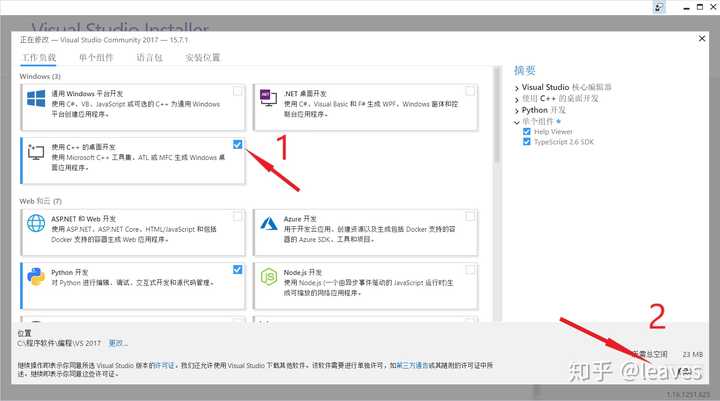Image resolution: width=720 pixels, height=401 pixels.
Task: Check the ASP.NET and Web development checkbox
Action: (237, 216)
